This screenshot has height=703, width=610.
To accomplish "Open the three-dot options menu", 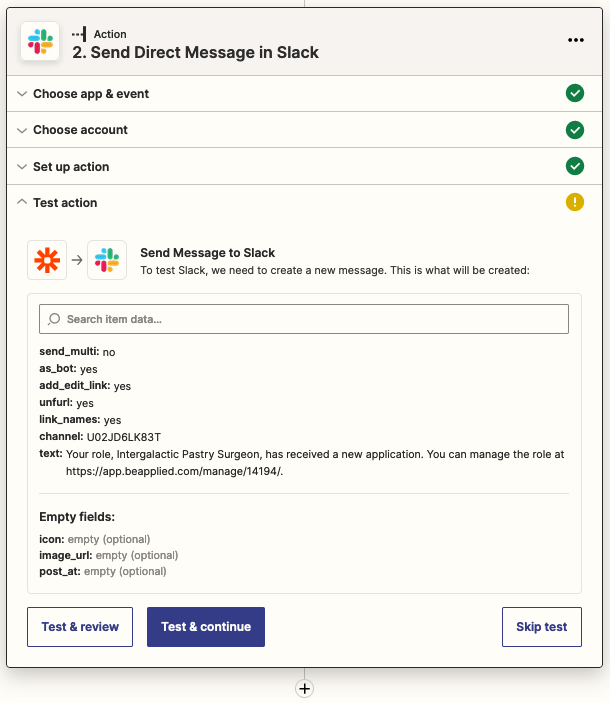I will (x=575, y=40).
